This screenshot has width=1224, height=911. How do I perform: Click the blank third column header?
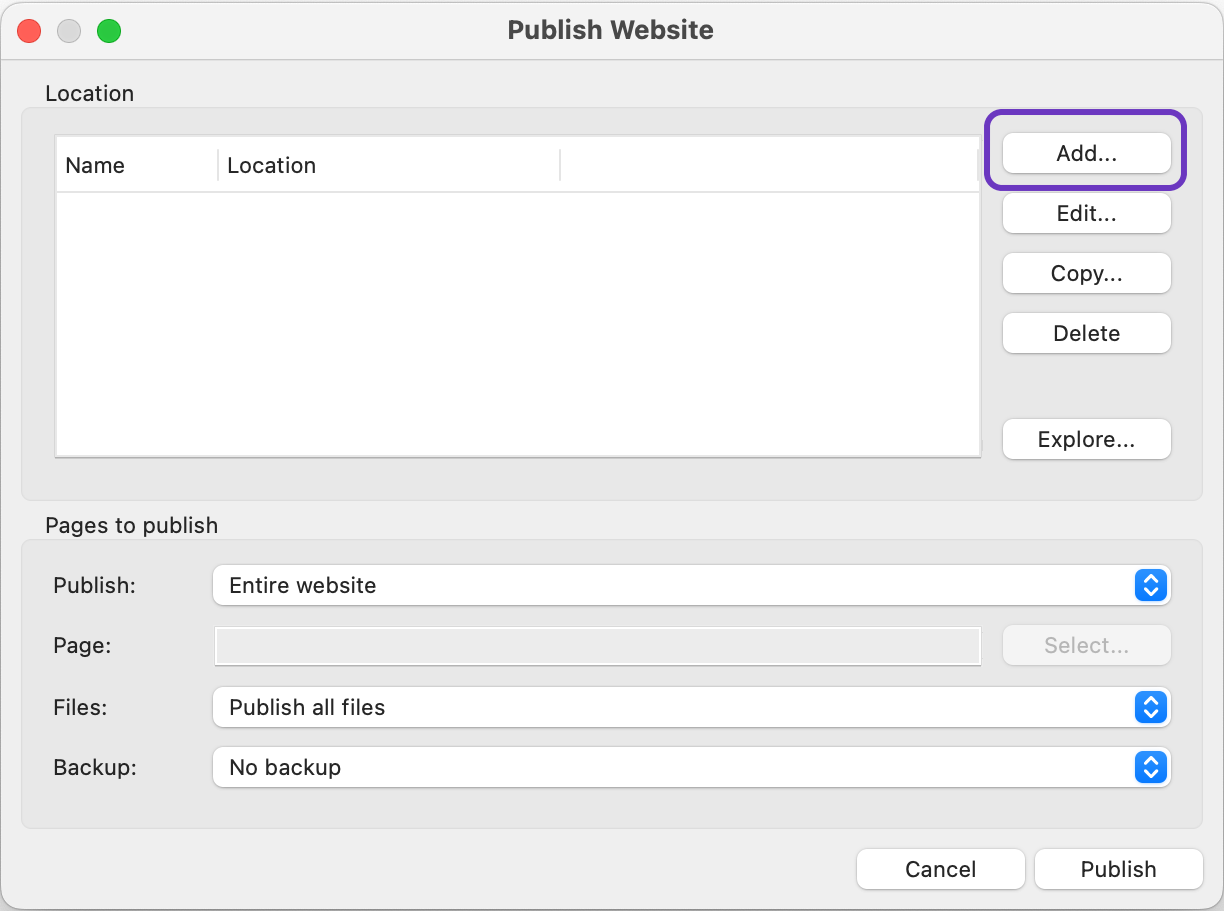pos(767,166)
